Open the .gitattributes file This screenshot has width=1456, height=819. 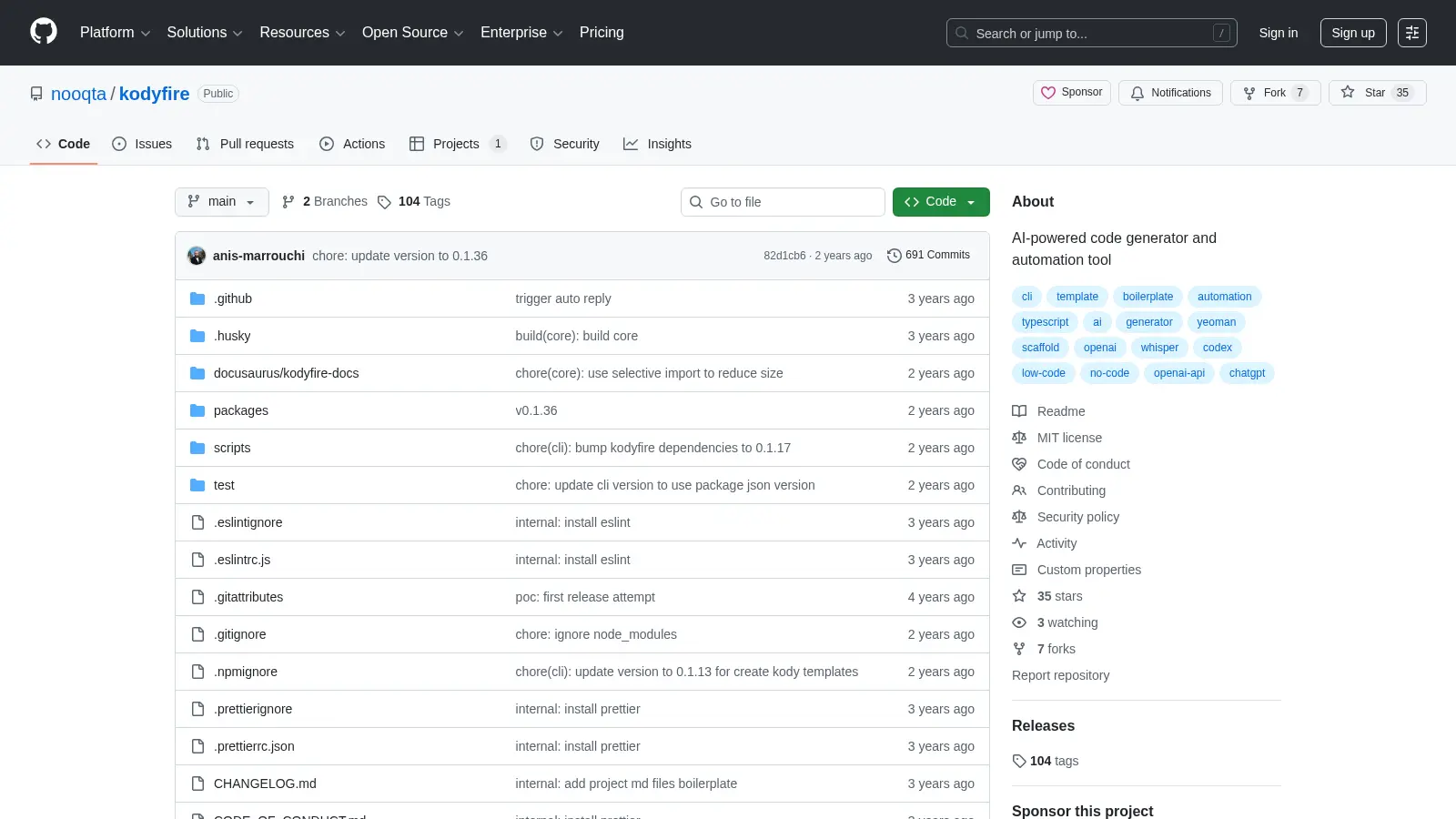click(x=248, y=597)
